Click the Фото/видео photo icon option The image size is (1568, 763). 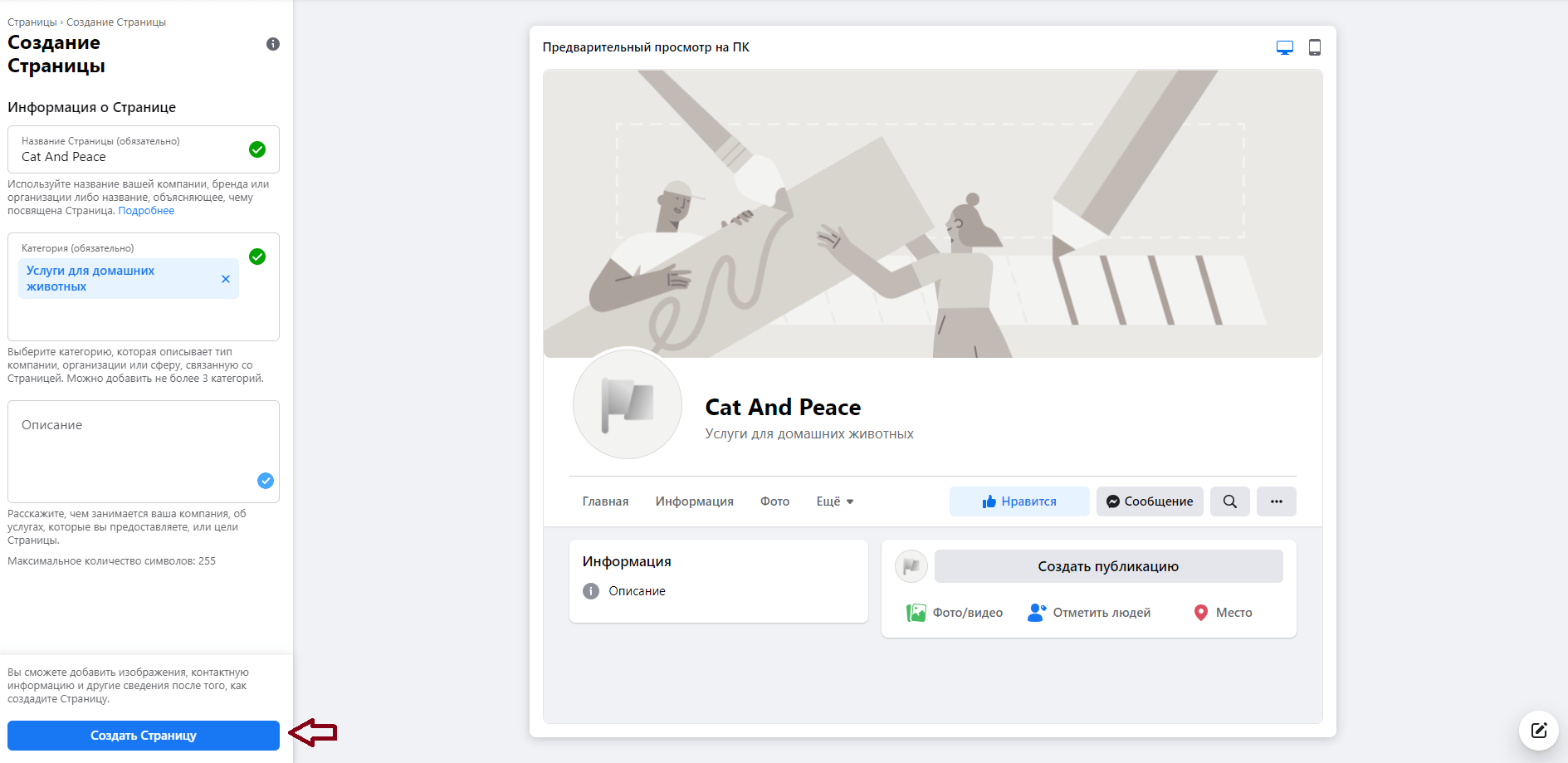pyautogui.click(x=955, y=613)
